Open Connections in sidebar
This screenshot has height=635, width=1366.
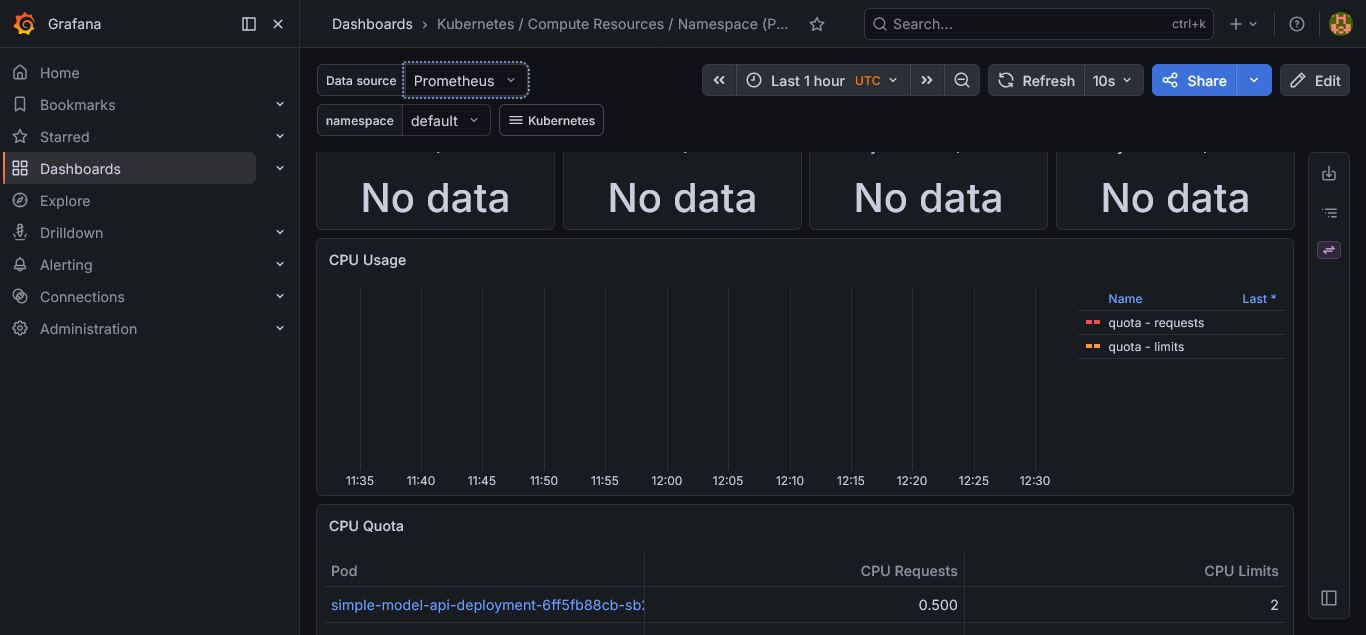(x=82, y=297)
